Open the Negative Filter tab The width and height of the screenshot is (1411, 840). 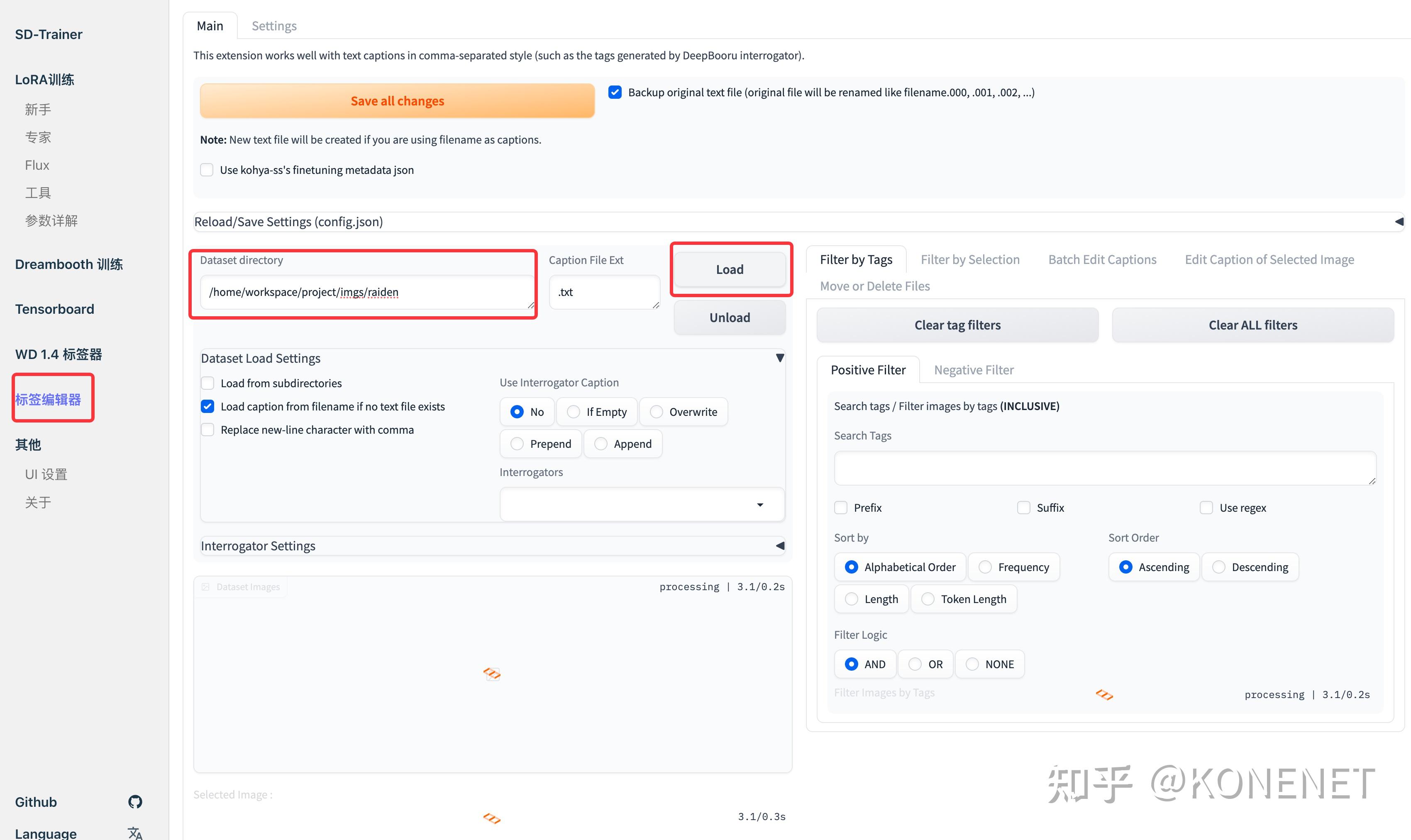[x=974, y=370]
